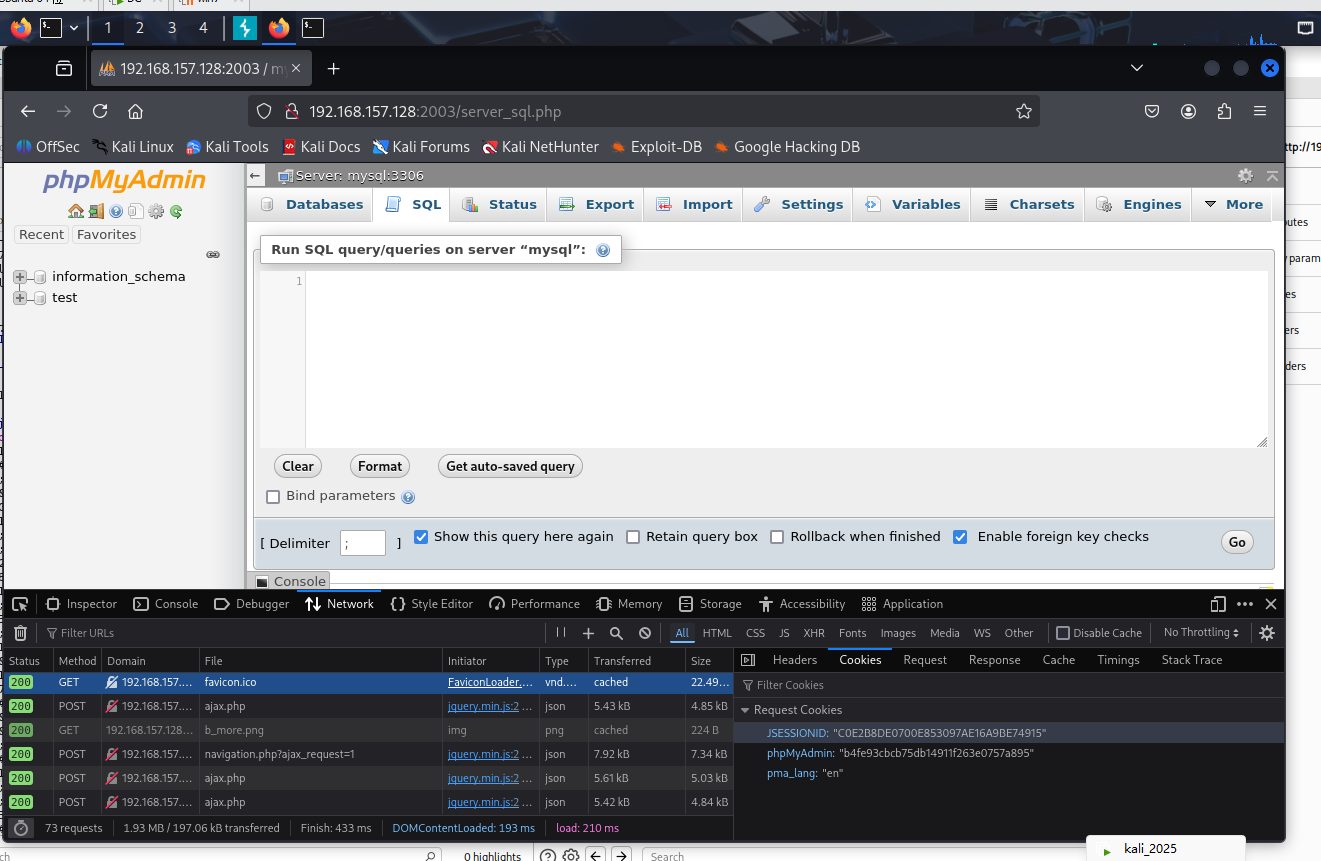Open the More tab dropdown
The image size is (1321, 861).
1233,204
